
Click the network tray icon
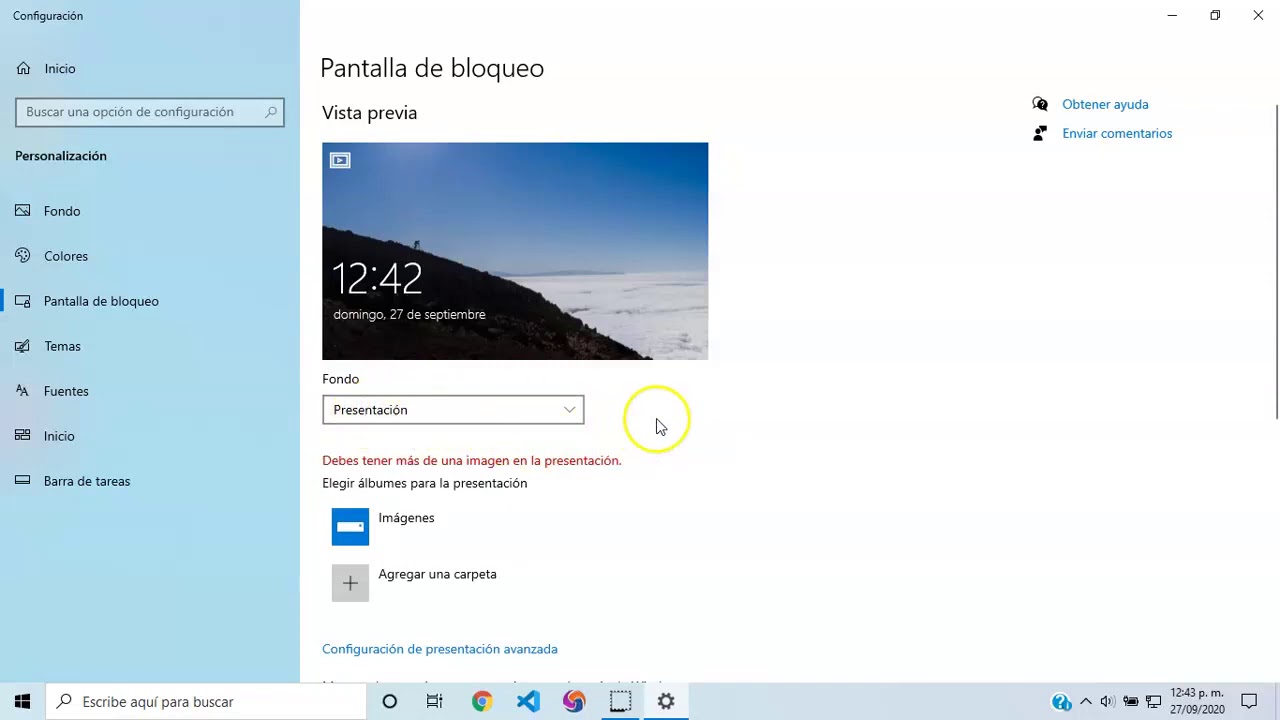[1153, 702]
